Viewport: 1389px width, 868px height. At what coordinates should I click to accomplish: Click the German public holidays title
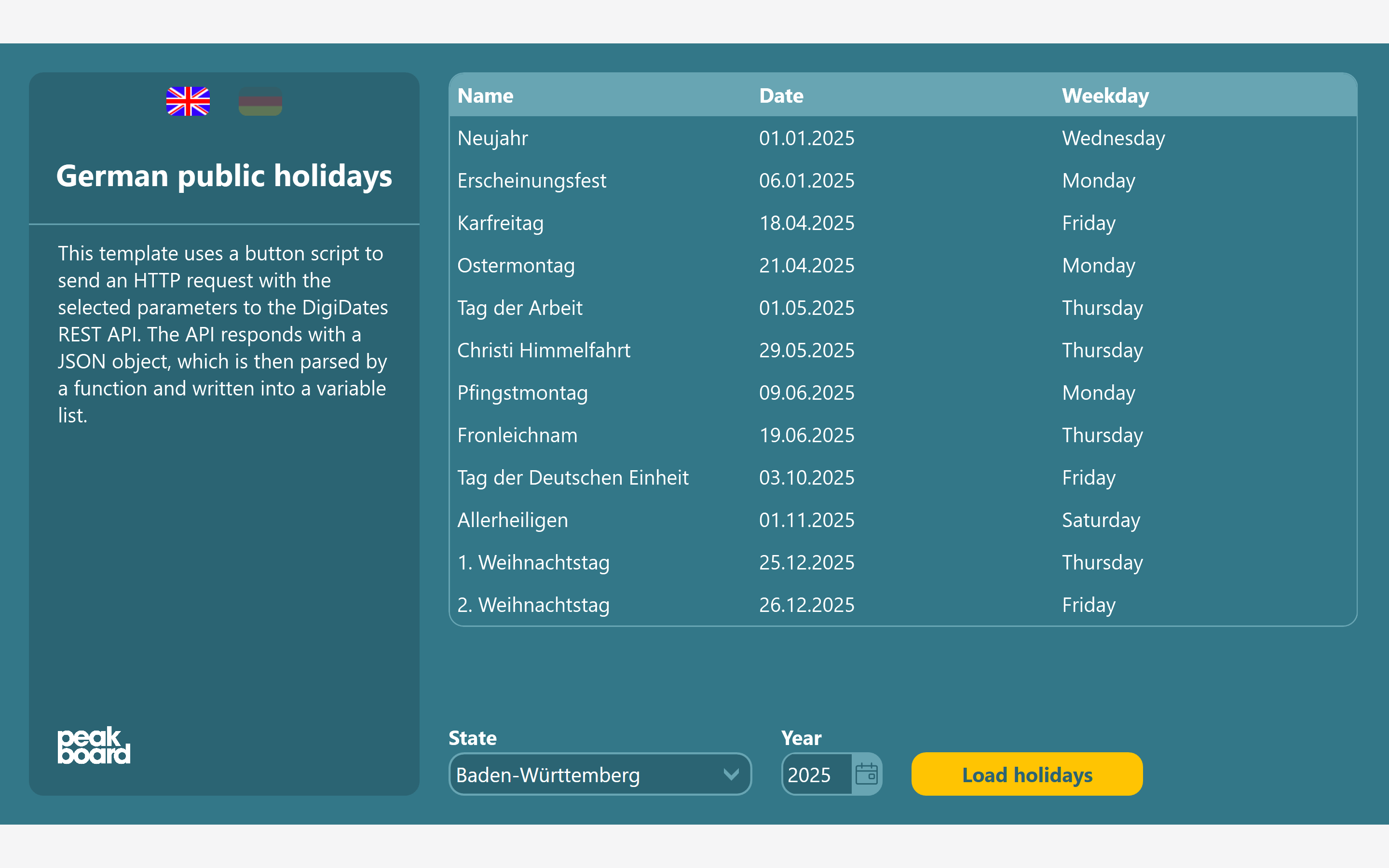(224, 176)
